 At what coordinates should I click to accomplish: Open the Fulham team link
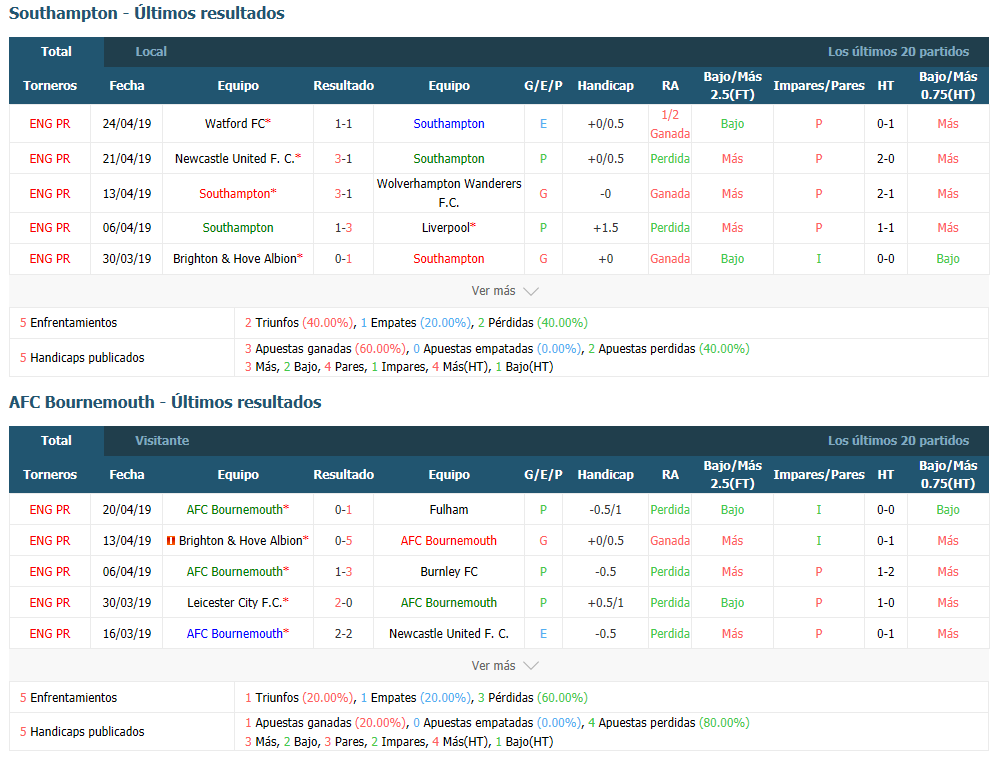(449, 510)
